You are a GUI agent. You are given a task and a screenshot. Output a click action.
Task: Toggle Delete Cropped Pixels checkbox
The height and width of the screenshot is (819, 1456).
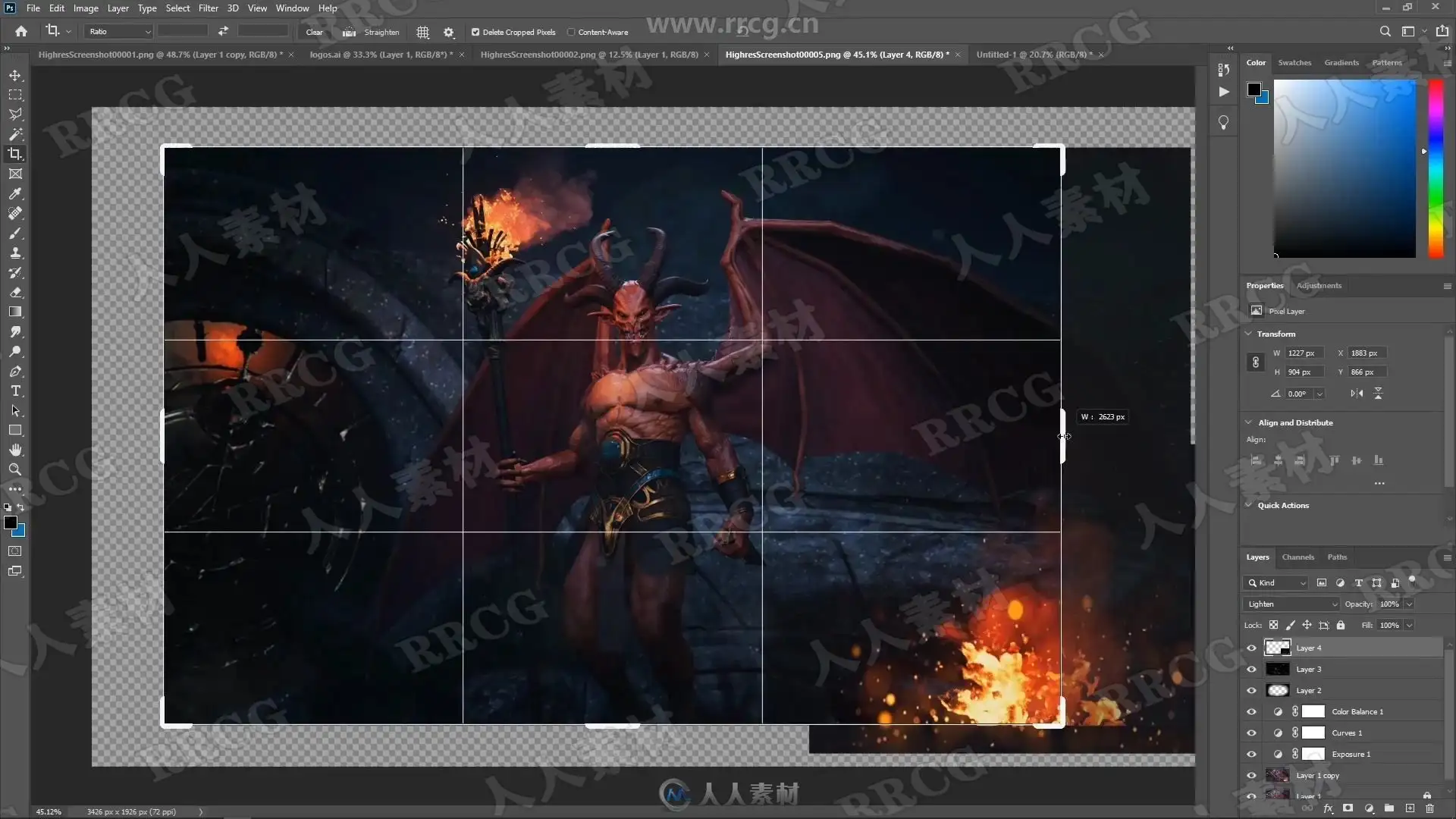click(475, 32)
